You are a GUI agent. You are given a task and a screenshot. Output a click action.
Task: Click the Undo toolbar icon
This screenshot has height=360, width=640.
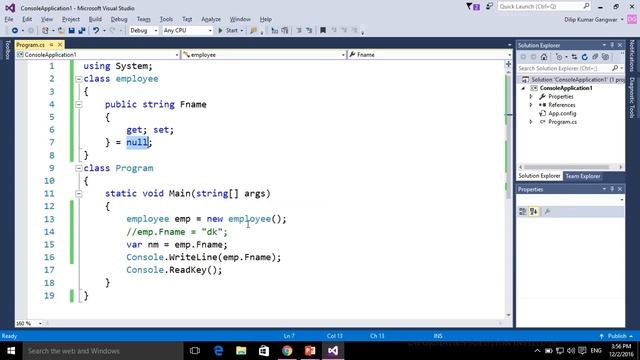point(96,31)
